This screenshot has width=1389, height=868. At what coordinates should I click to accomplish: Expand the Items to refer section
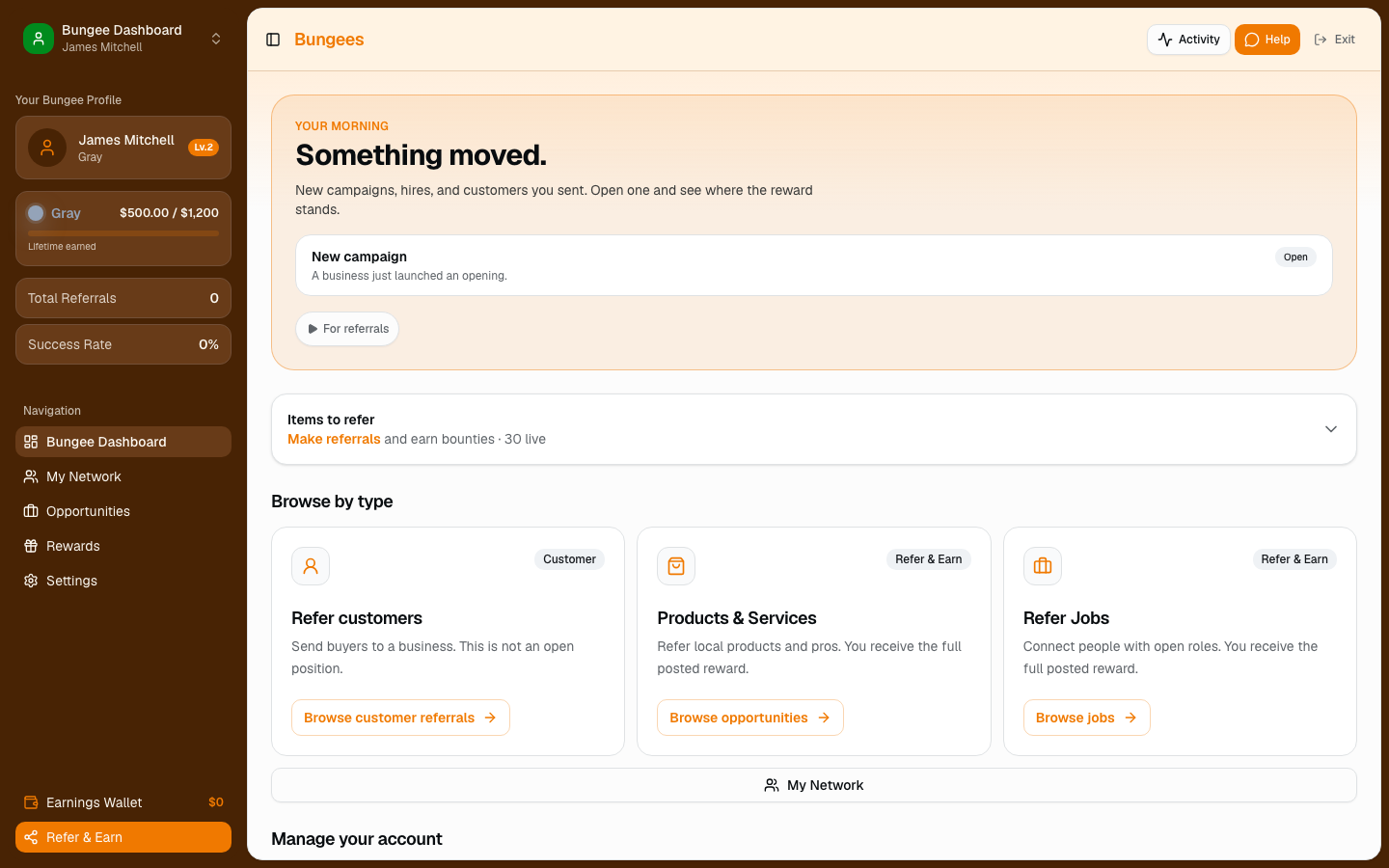[x=814, y=429]
